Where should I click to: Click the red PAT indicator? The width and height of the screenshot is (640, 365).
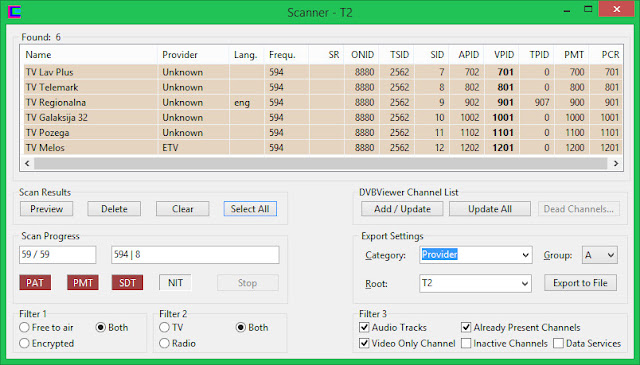[x=35, y=283]
